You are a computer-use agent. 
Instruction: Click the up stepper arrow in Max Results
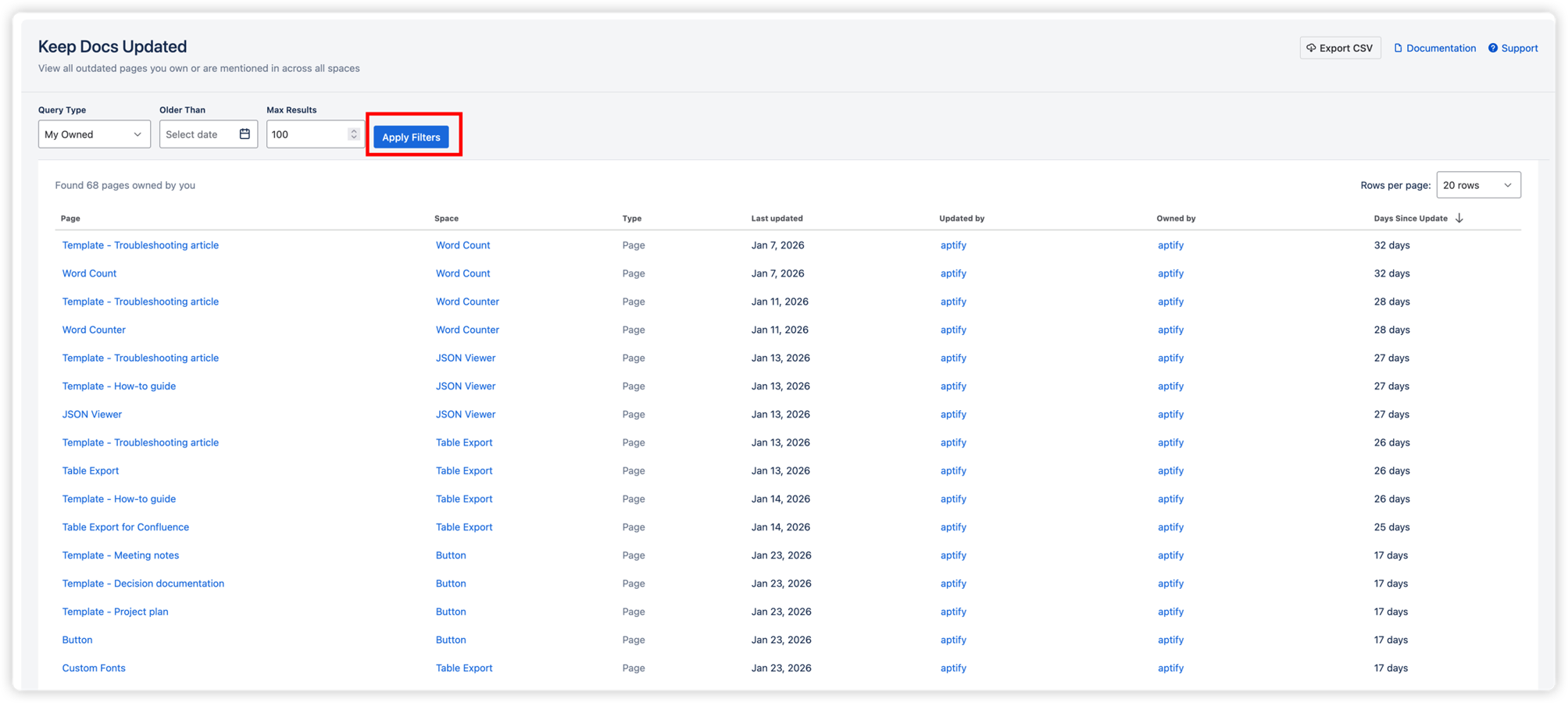point(353,130)
